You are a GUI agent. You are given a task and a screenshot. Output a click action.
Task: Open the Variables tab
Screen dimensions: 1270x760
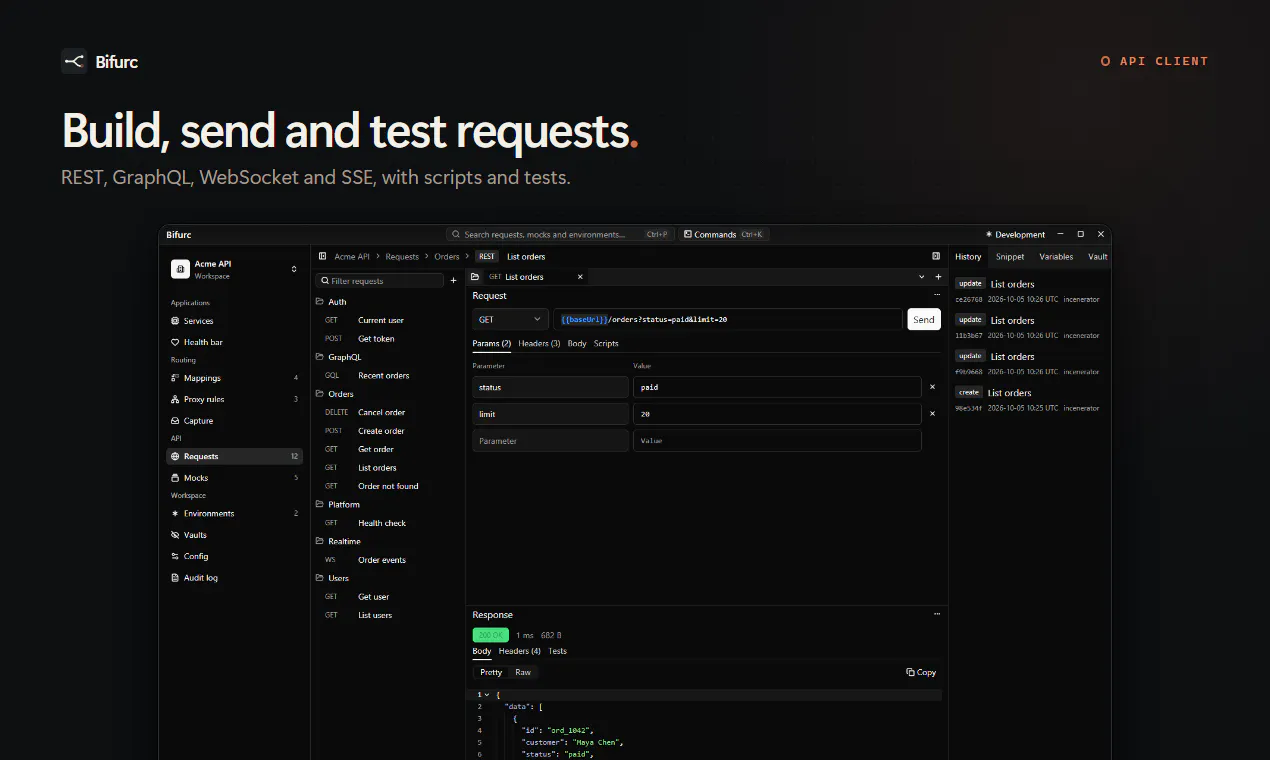pyautogui.click(x=1056, y=257)
